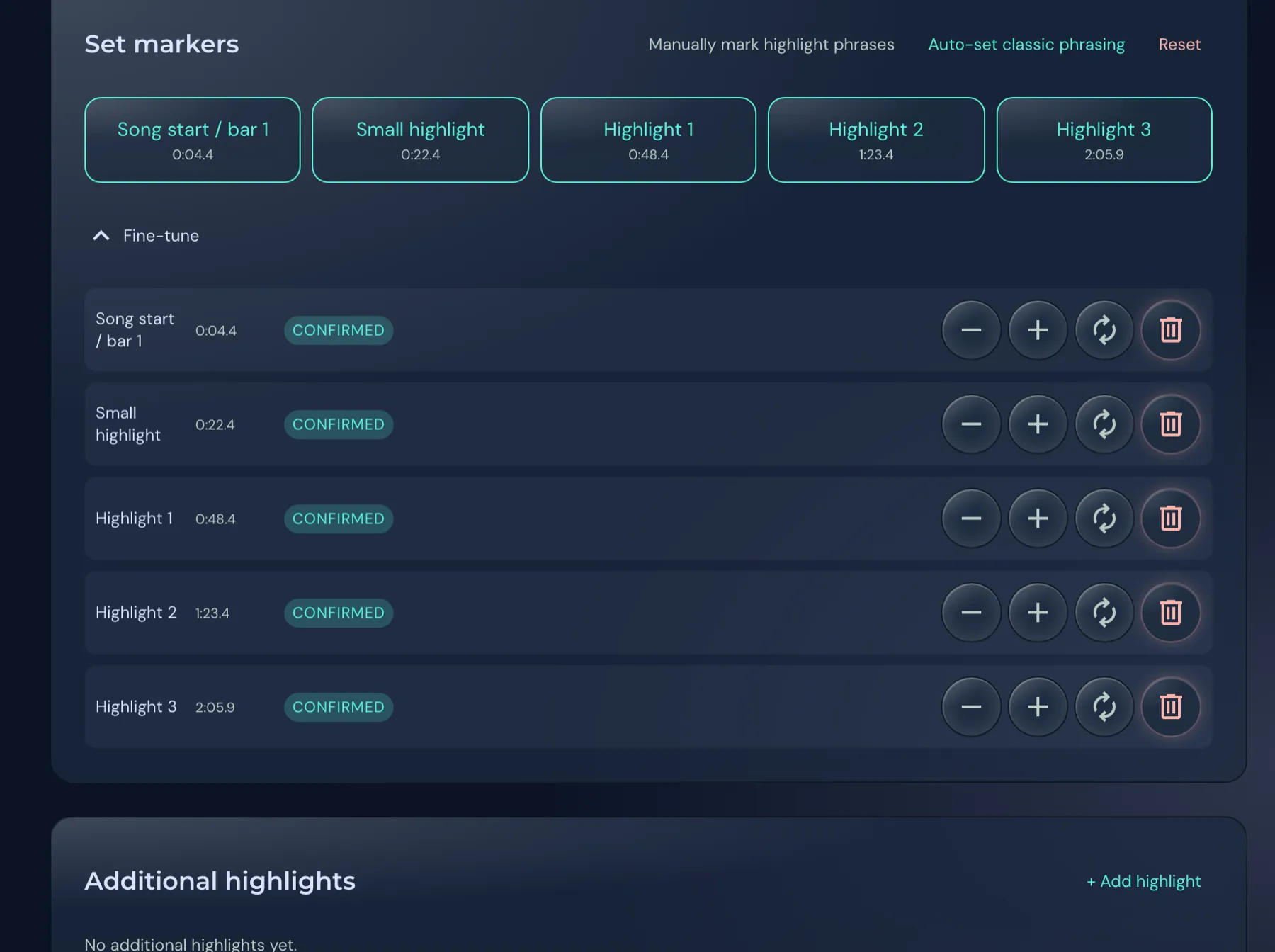This screenshot has height=952, width=1275.
Task: Click the CONFIRMED badge for Highlight 2
Action: [x=339, y=613]
